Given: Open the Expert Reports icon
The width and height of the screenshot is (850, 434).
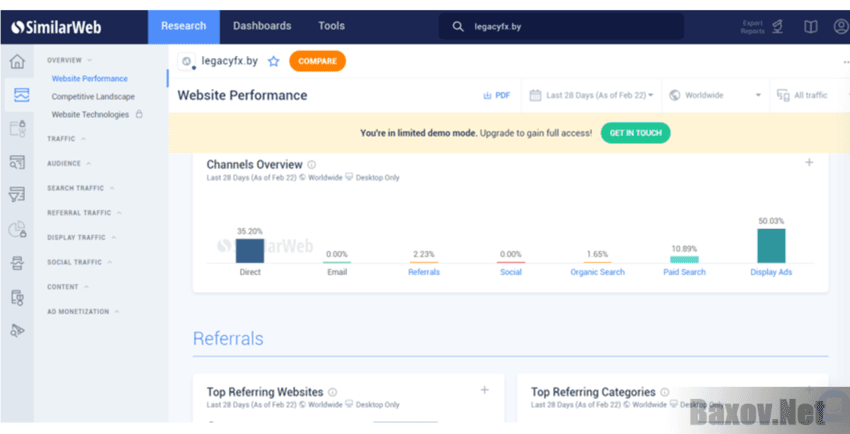Looking at the screenshot, I should coord(778,26).
